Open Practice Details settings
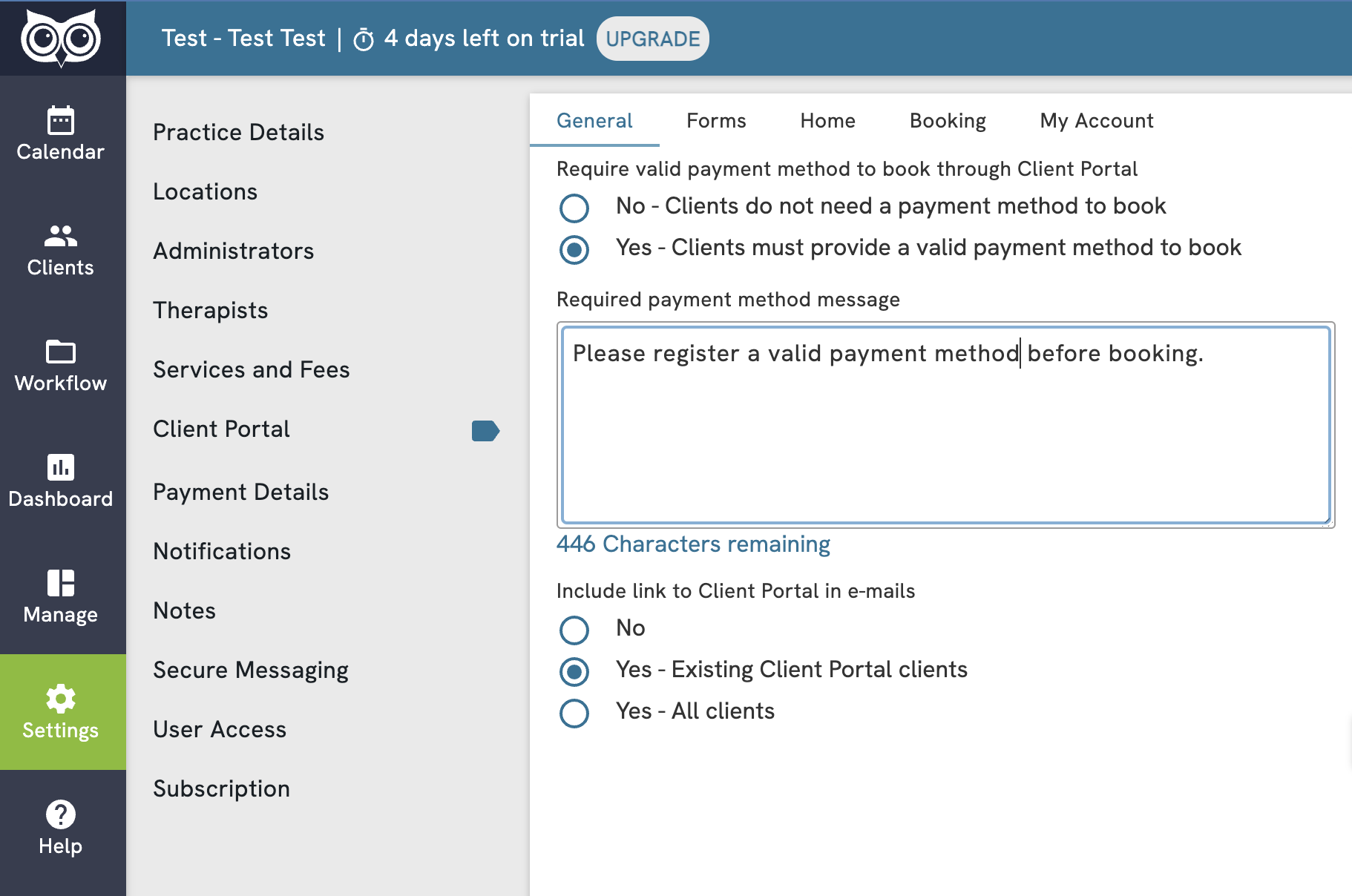1352x896 pixels. [238, 132]
